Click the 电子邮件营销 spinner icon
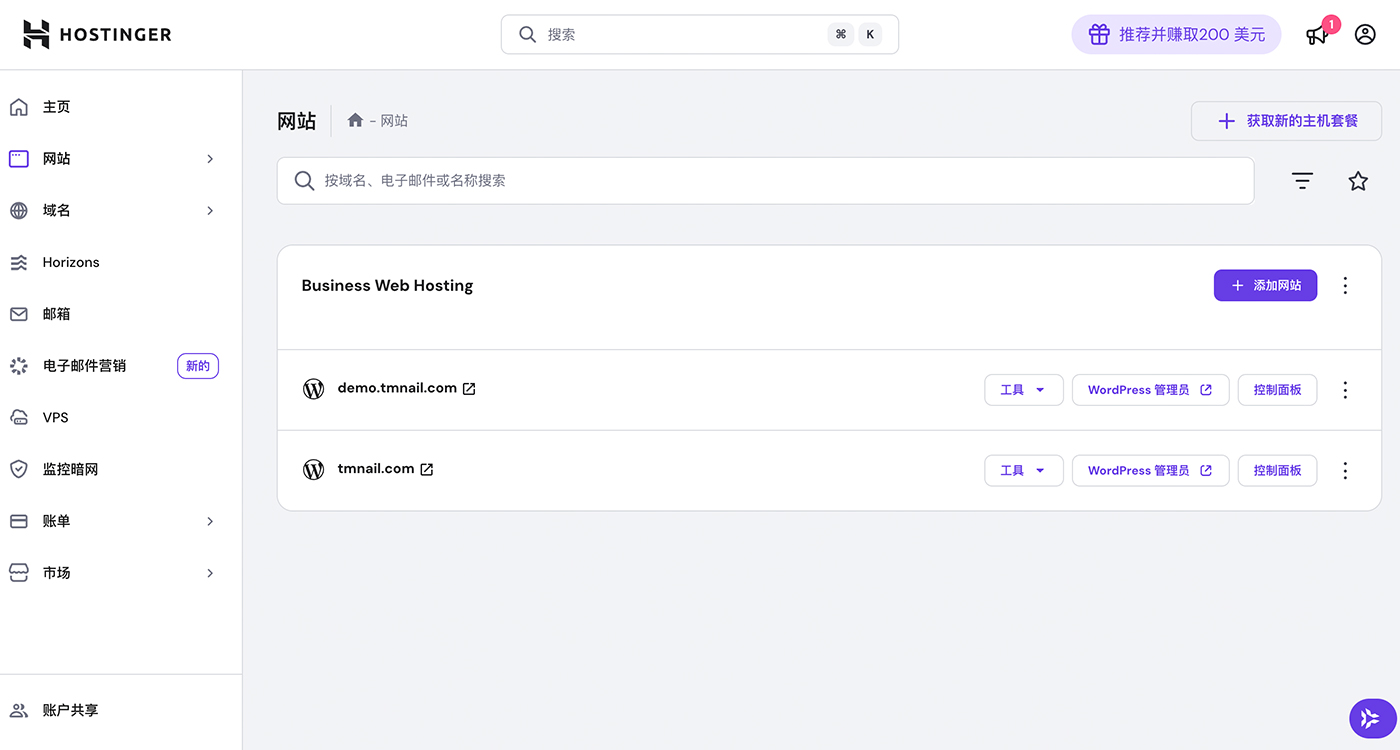Screen dimensions: 1400x750 tap(18, 366)
